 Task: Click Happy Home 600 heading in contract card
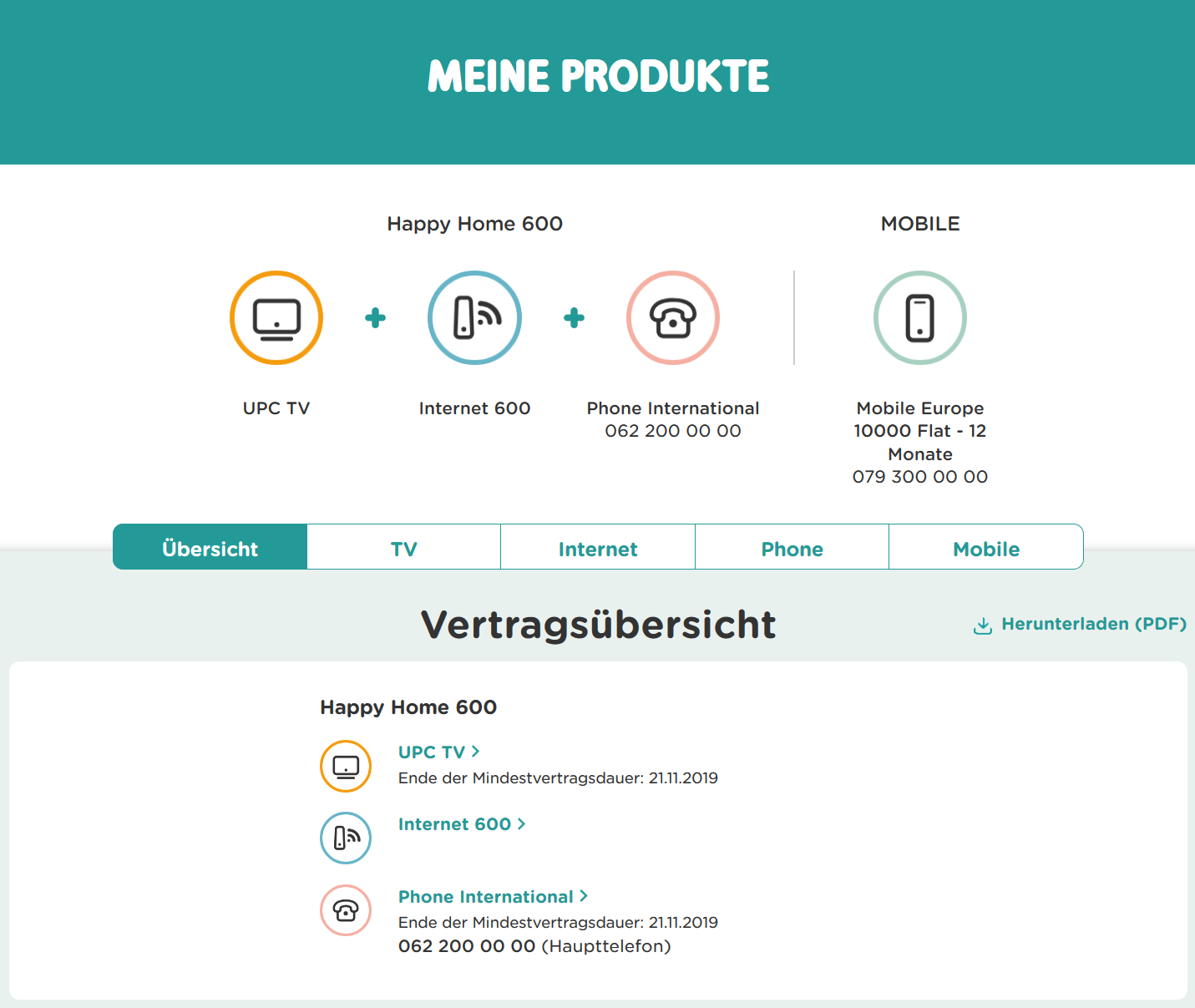click(408, 707)
